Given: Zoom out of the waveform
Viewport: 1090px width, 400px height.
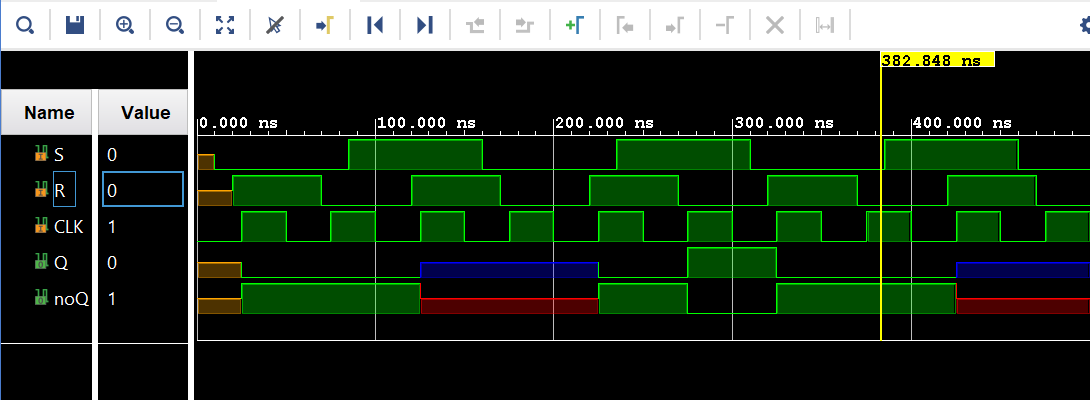Looking at the screenshot, I should click(174, 26).
